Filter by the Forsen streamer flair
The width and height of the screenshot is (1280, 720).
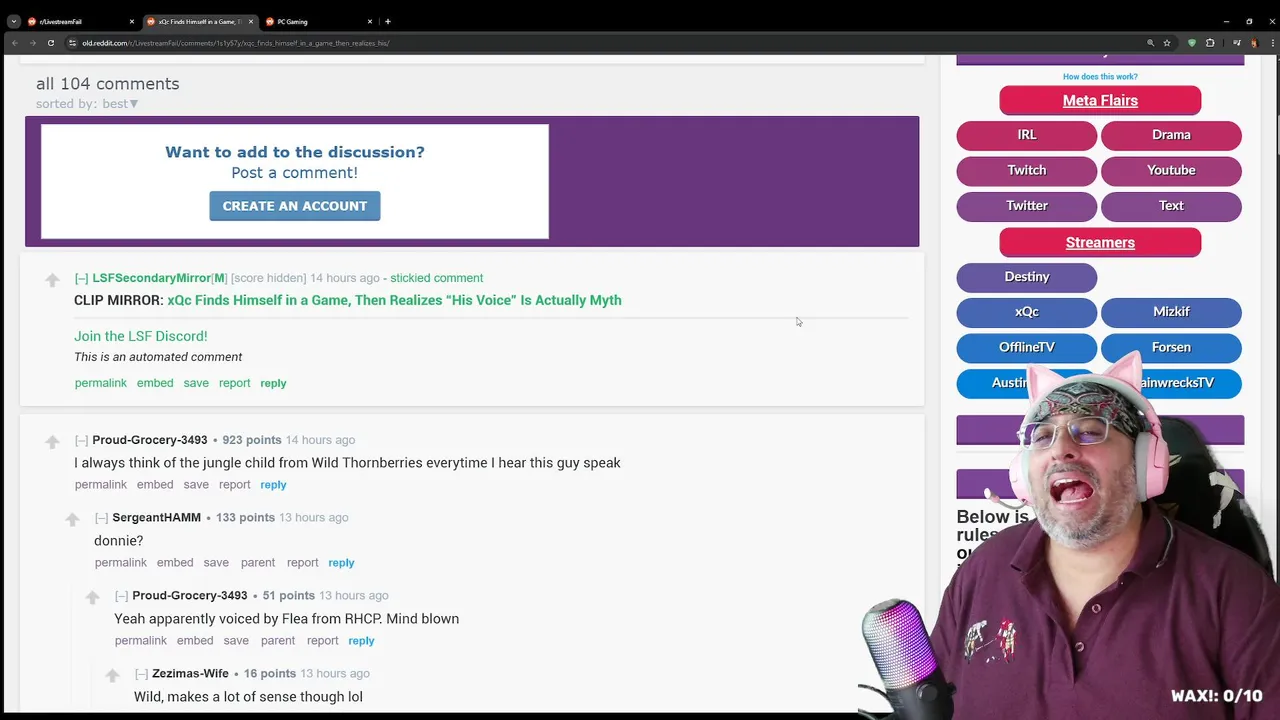(1171, 347)
